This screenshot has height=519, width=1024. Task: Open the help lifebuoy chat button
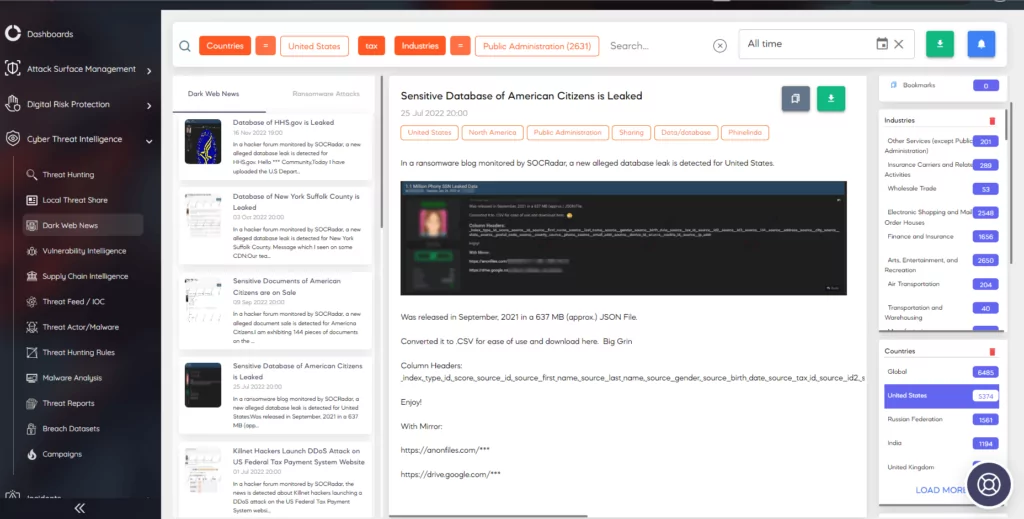coord(989,484)
